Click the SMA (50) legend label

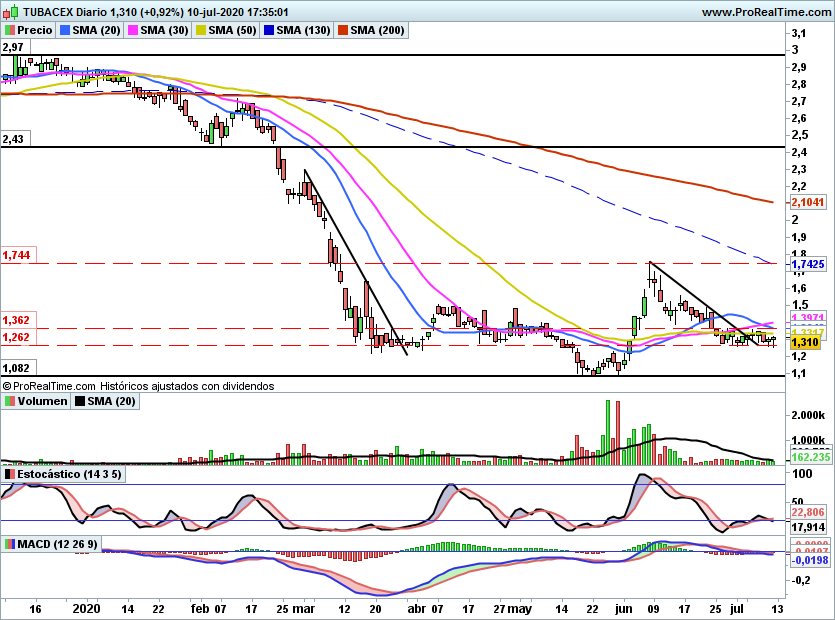(232, 30)
